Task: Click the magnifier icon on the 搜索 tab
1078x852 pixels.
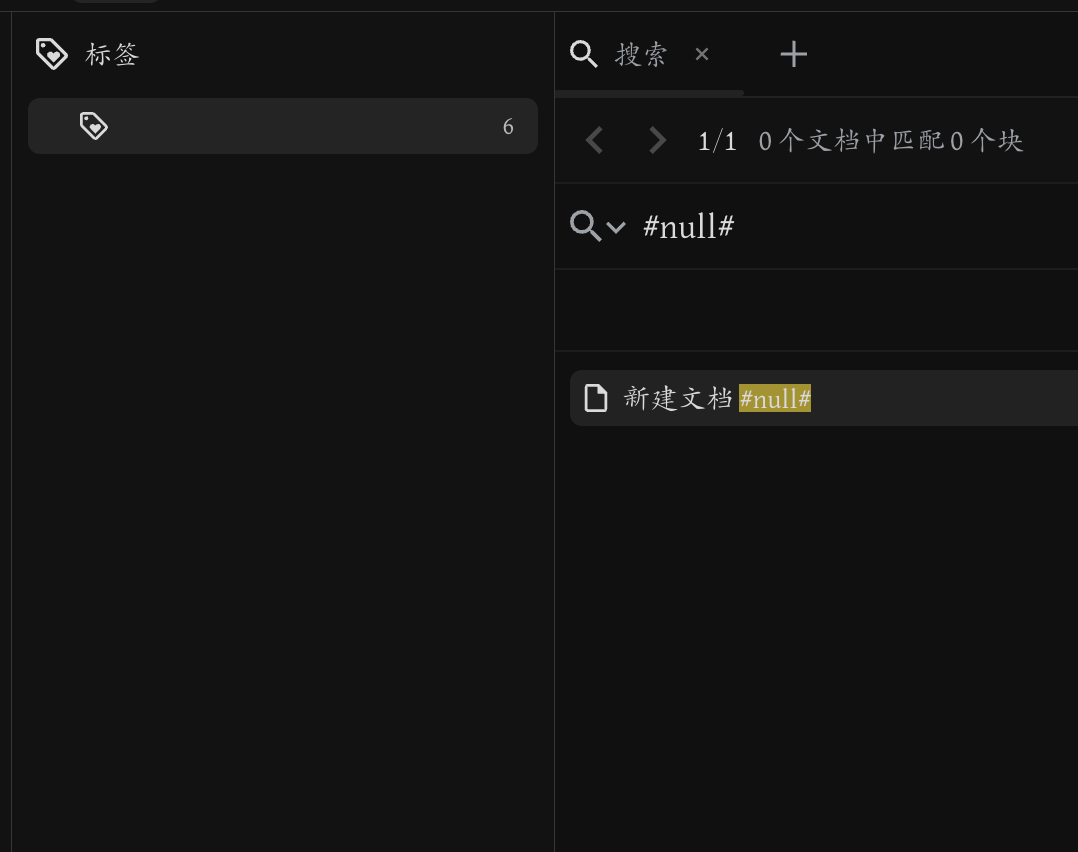Action: [584, 54]
